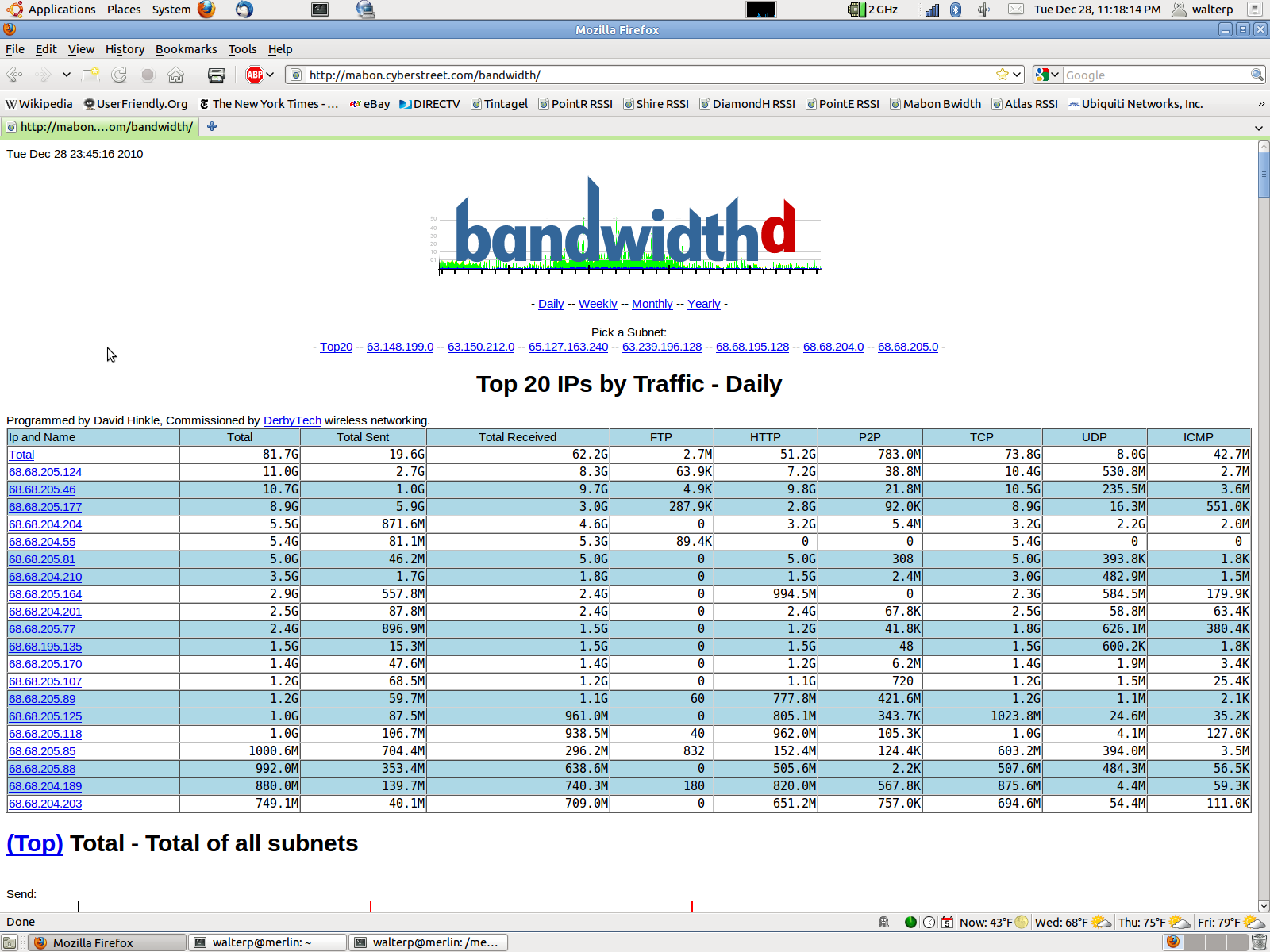Open a new tab with the plus icon
This screenshot has width=1270, height=952.
coord(212,127)
